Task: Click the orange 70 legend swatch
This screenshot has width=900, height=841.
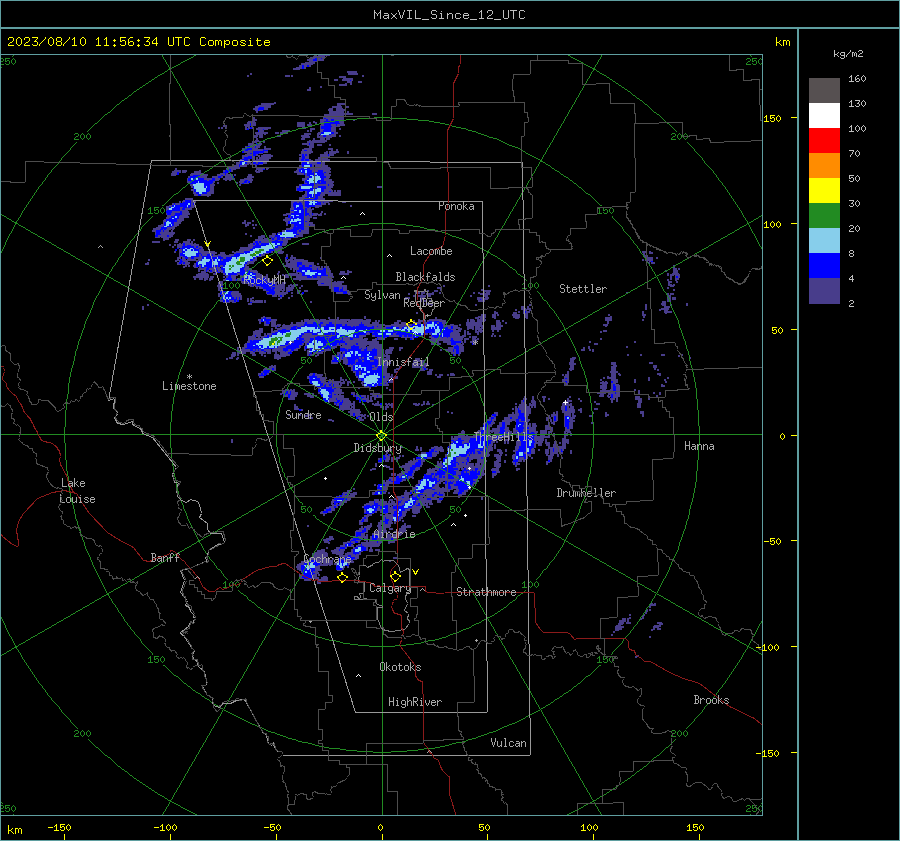Action: [x=824, y=165]
